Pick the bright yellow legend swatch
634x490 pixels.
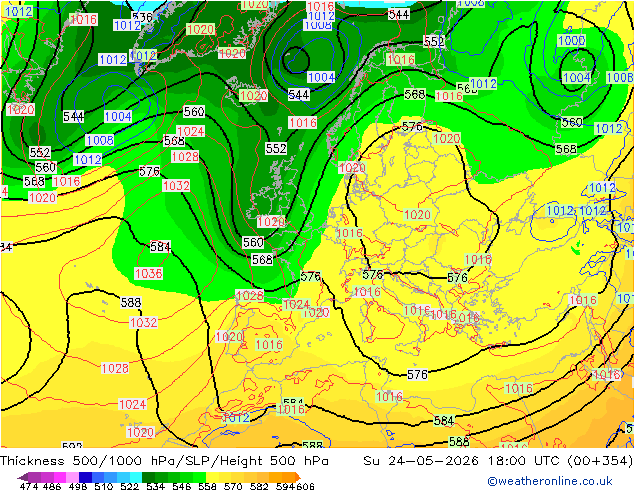(212, 477)
